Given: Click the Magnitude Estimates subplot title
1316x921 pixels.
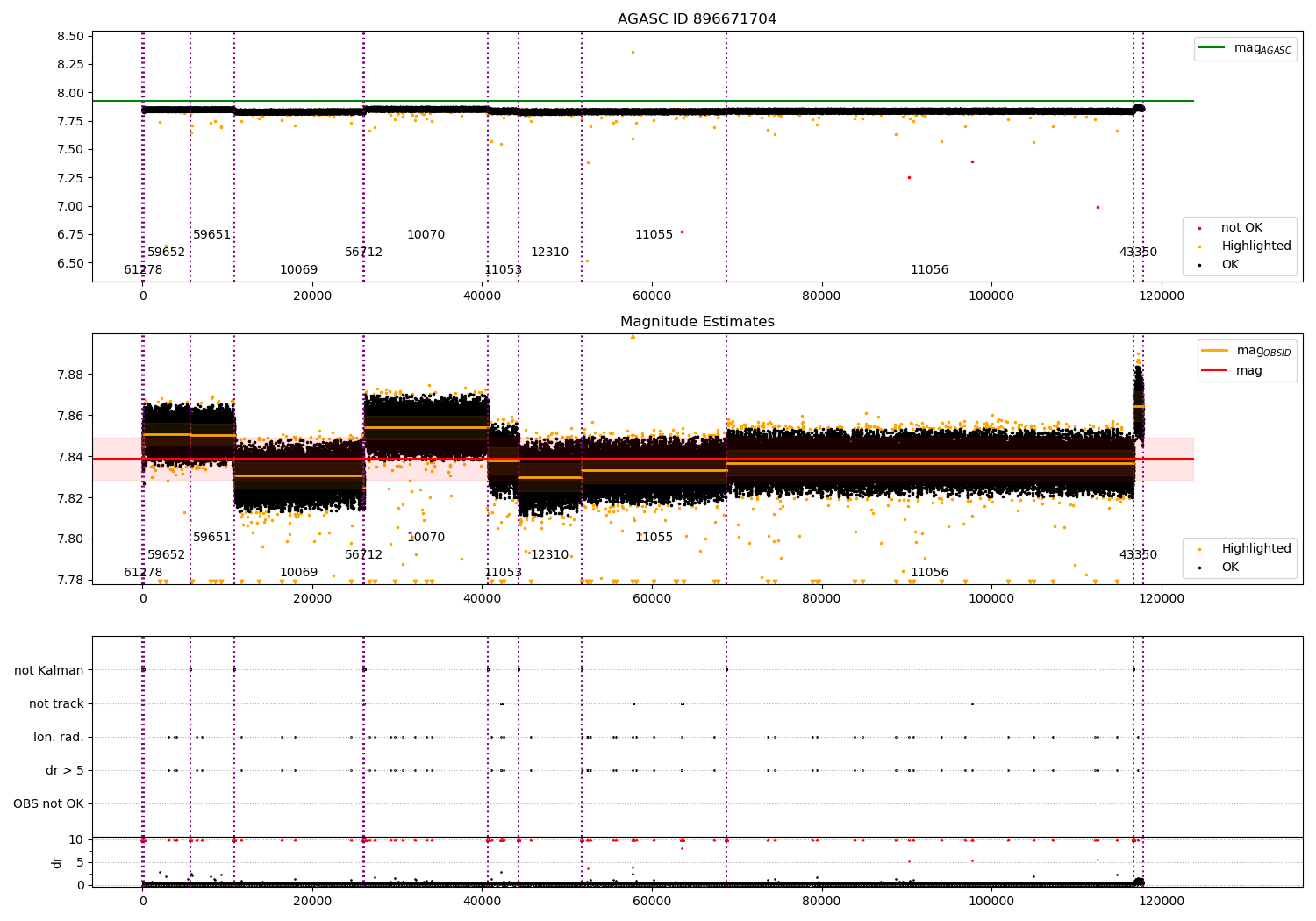Looking at the screenshot, I should point(697,322).
